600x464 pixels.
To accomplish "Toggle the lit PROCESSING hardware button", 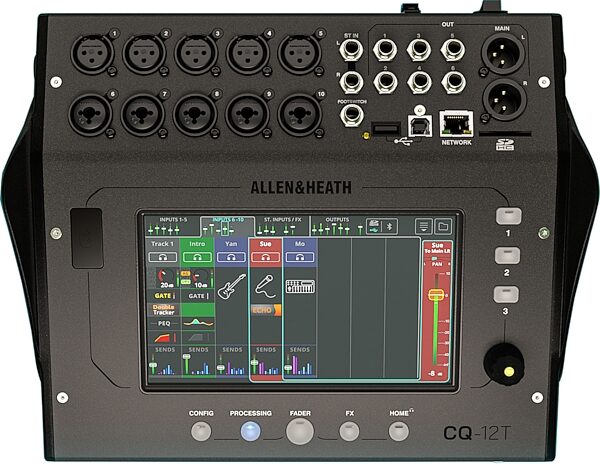I will point(251,431).
